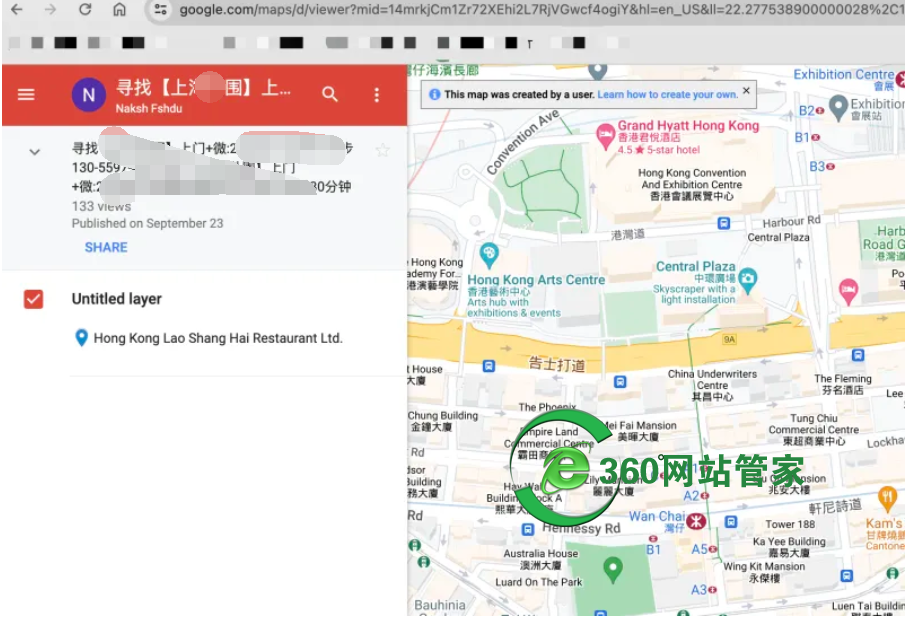Uncheck the Untitled layer checkbox

click(x=34, y=299)
